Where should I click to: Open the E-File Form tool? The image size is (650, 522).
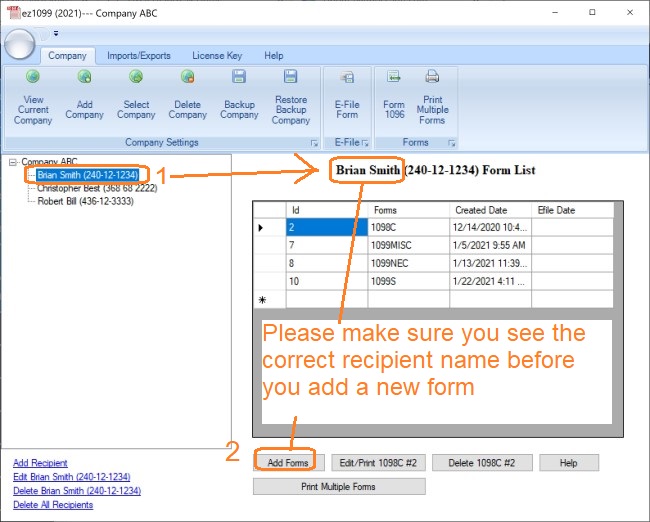click(x=347, y=77)
